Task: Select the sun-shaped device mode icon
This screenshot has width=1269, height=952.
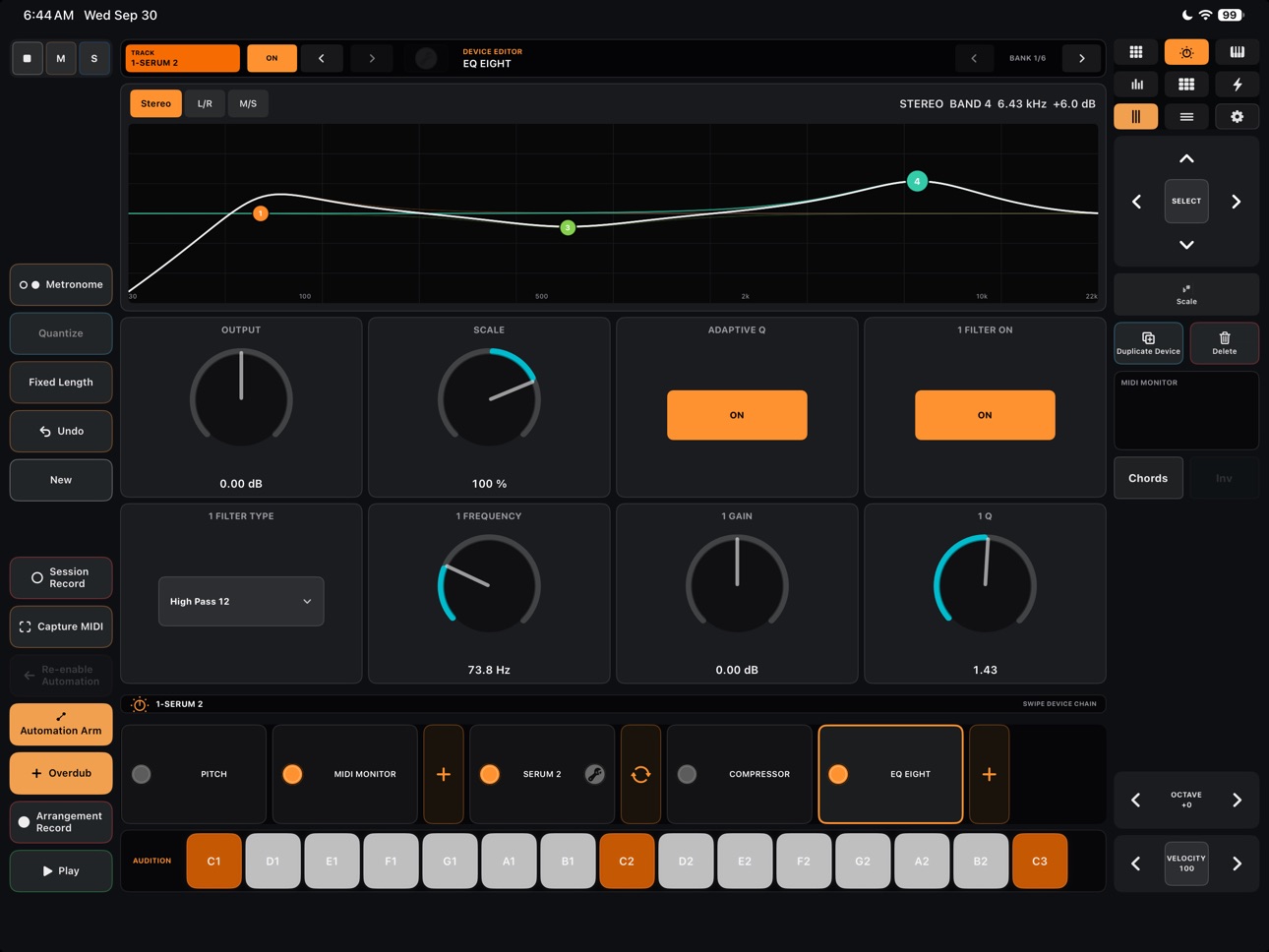Action: click(x=1186, y=52)
